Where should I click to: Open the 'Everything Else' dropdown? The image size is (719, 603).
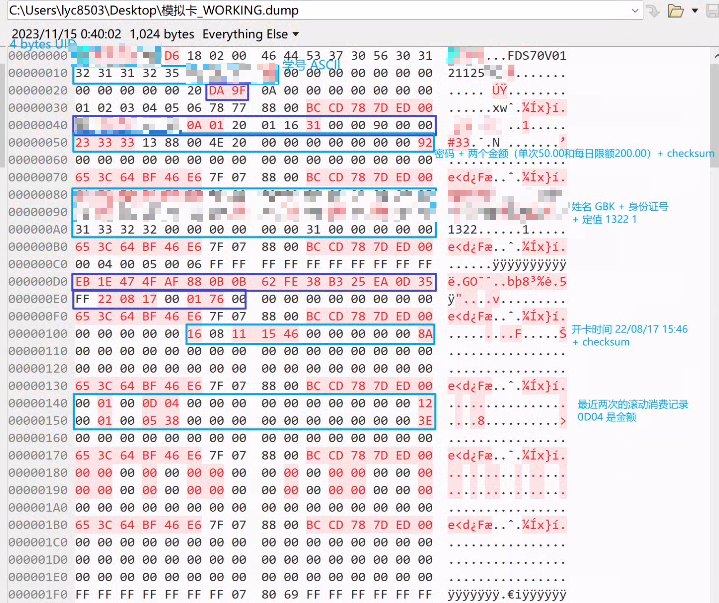click(252, 33)
